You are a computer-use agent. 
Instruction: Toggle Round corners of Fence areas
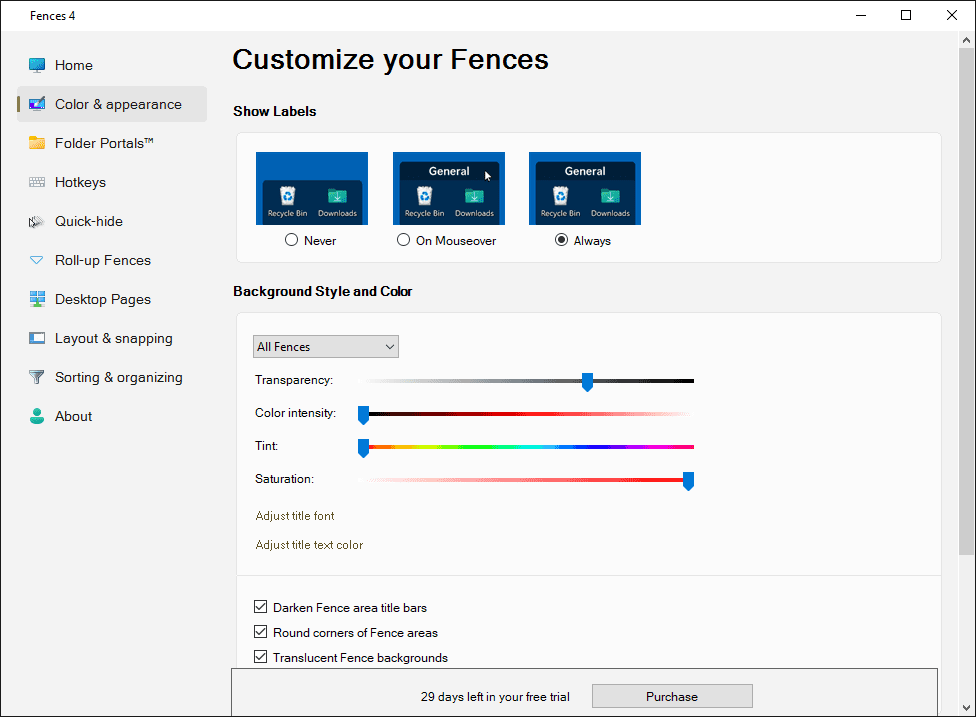tap(261, 632)
